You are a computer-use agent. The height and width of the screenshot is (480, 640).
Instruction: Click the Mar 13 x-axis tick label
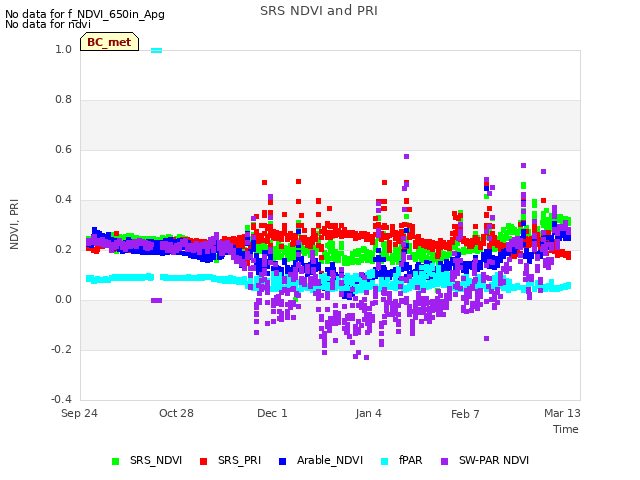click(x=562, y=413)
